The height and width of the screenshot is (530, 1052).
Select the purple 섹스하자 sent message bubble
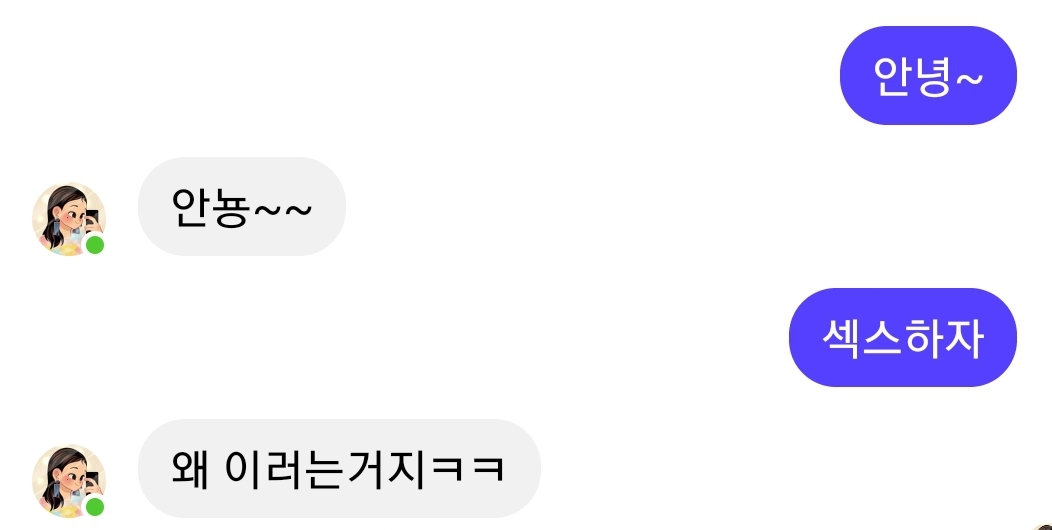pos(903,337)
